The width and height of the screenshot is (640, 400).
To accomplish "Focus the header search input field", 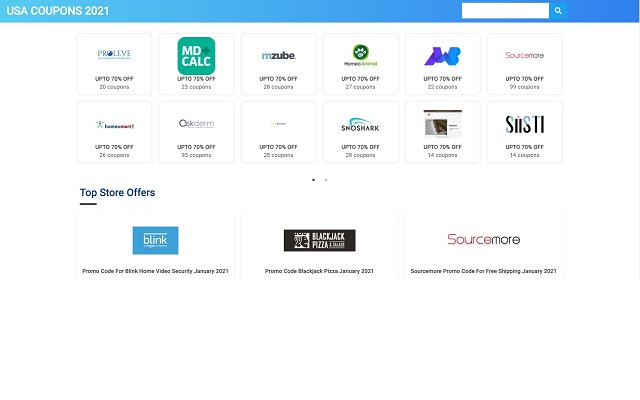I will point(505,11).
